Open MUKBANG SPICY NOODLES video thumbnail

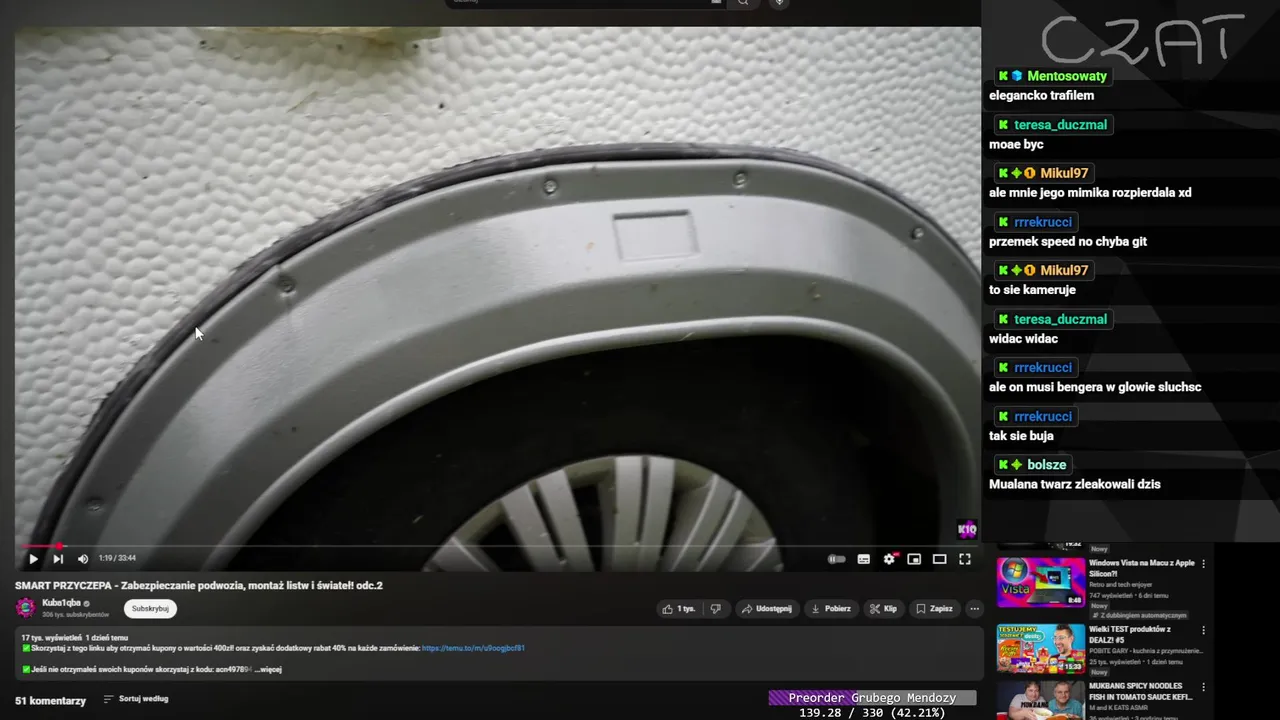(x=1040, y=700)
